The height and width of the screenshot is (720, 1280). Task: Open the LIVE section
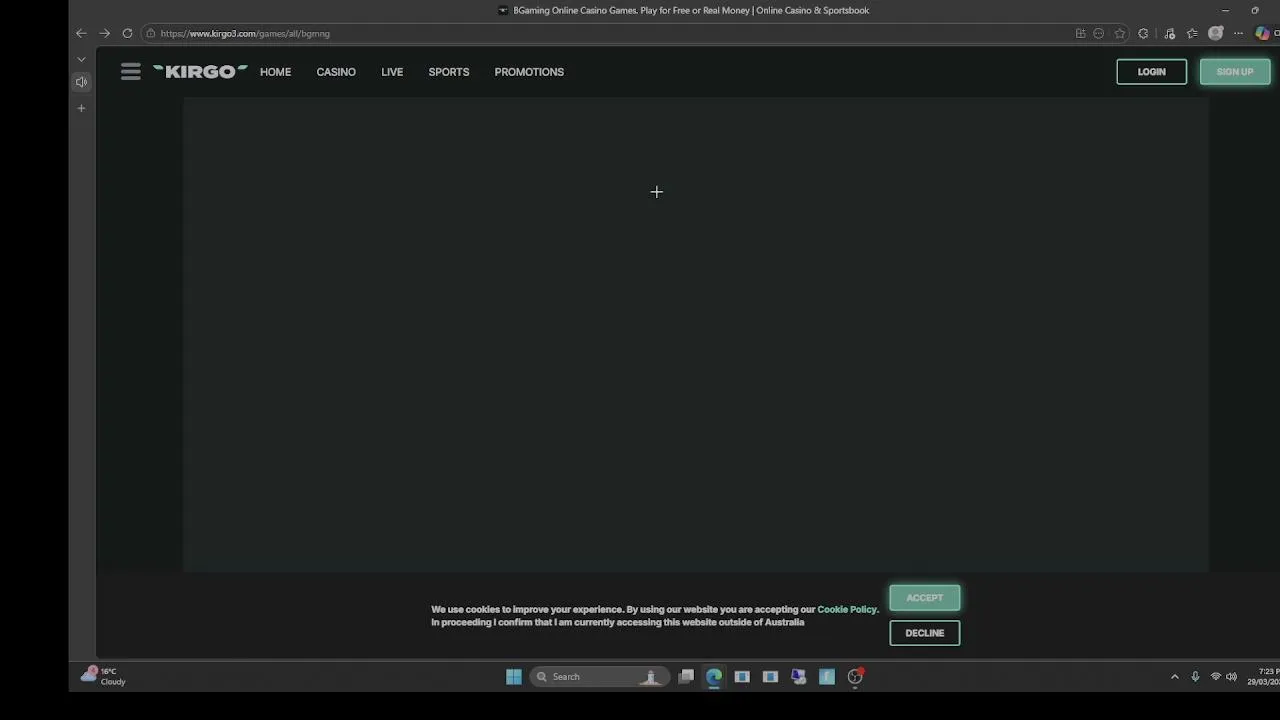coord(392,72)
